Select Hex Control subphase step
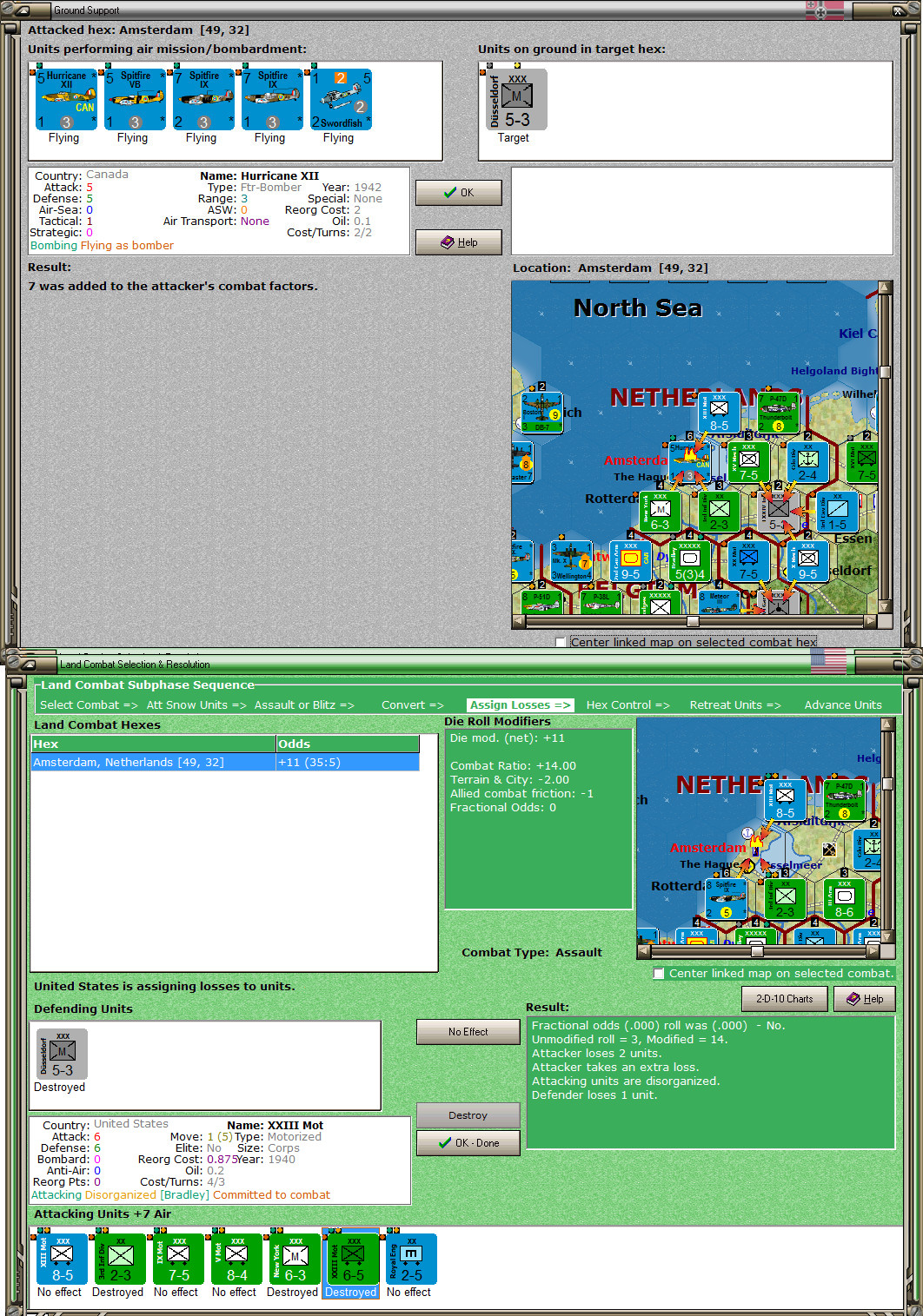This screenshot has height=1316, width=923. (x=628, y=705)
